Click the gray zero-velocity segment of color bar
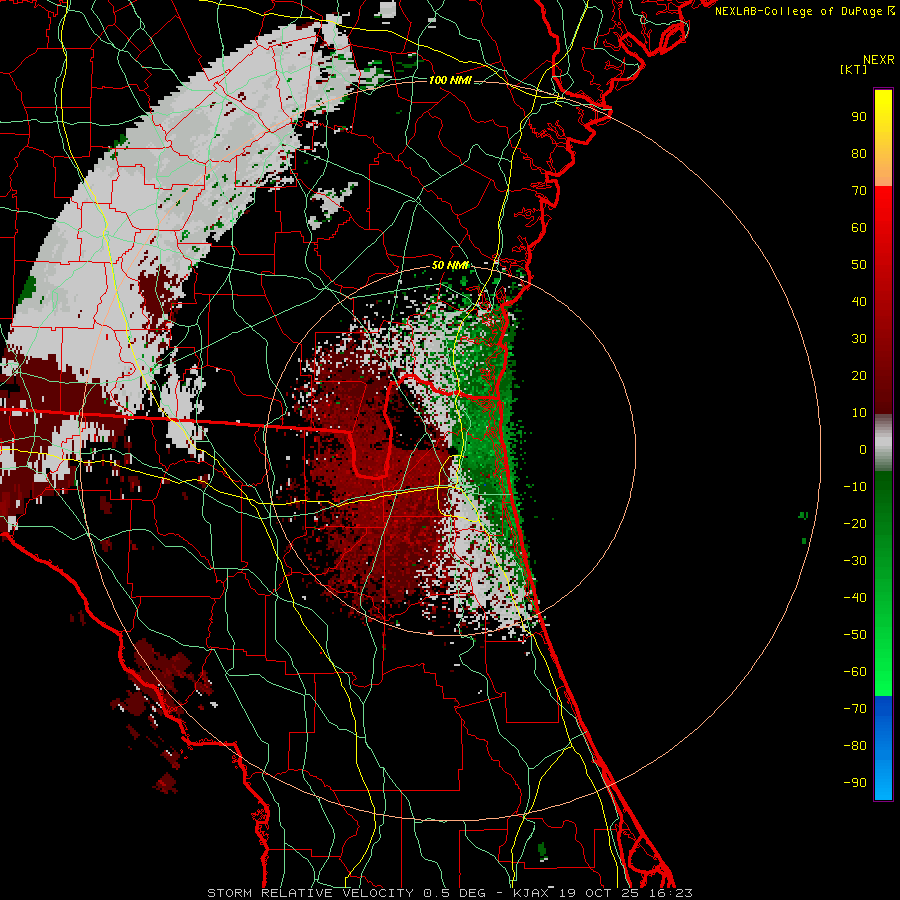 [x=883, y=443]
